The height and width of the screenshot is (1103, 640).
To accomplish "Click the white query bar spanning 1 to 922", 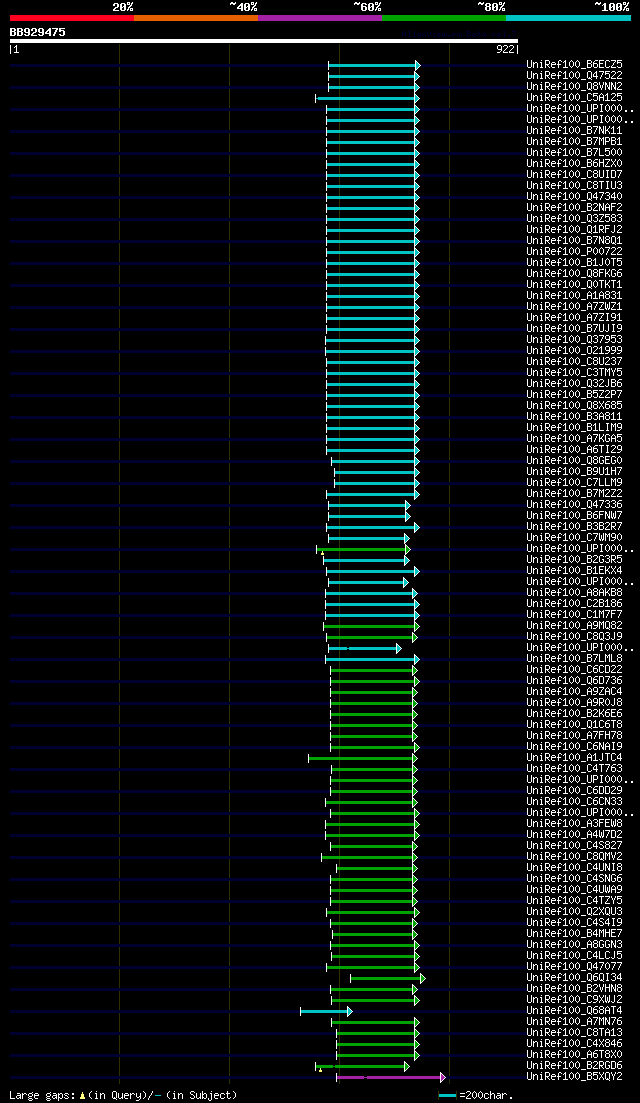I will pos(264,41).
